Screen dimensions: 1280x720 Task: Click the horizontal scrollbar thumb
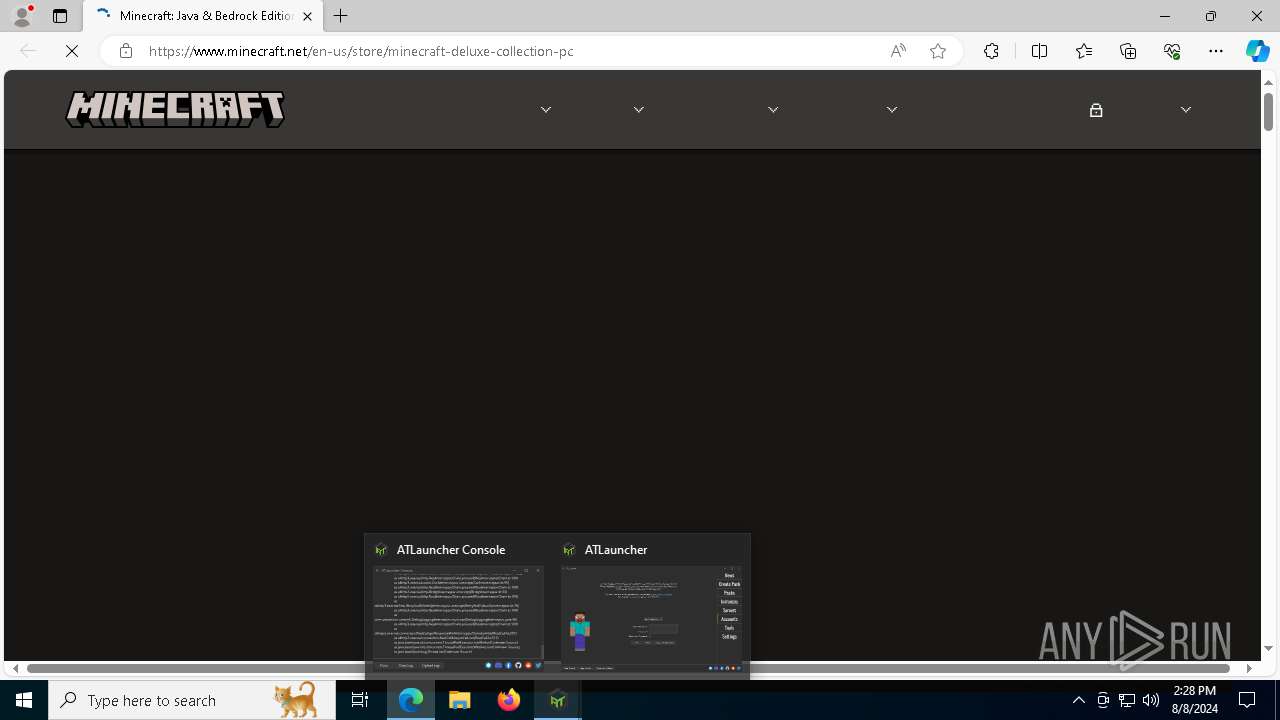click(x=628, y=668)
